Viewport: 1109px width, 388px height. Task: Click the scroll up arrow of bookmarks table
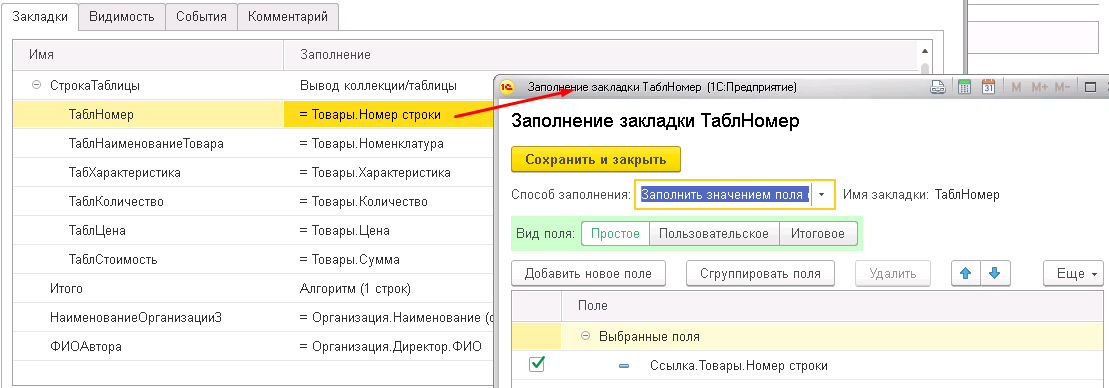[924, 51]
